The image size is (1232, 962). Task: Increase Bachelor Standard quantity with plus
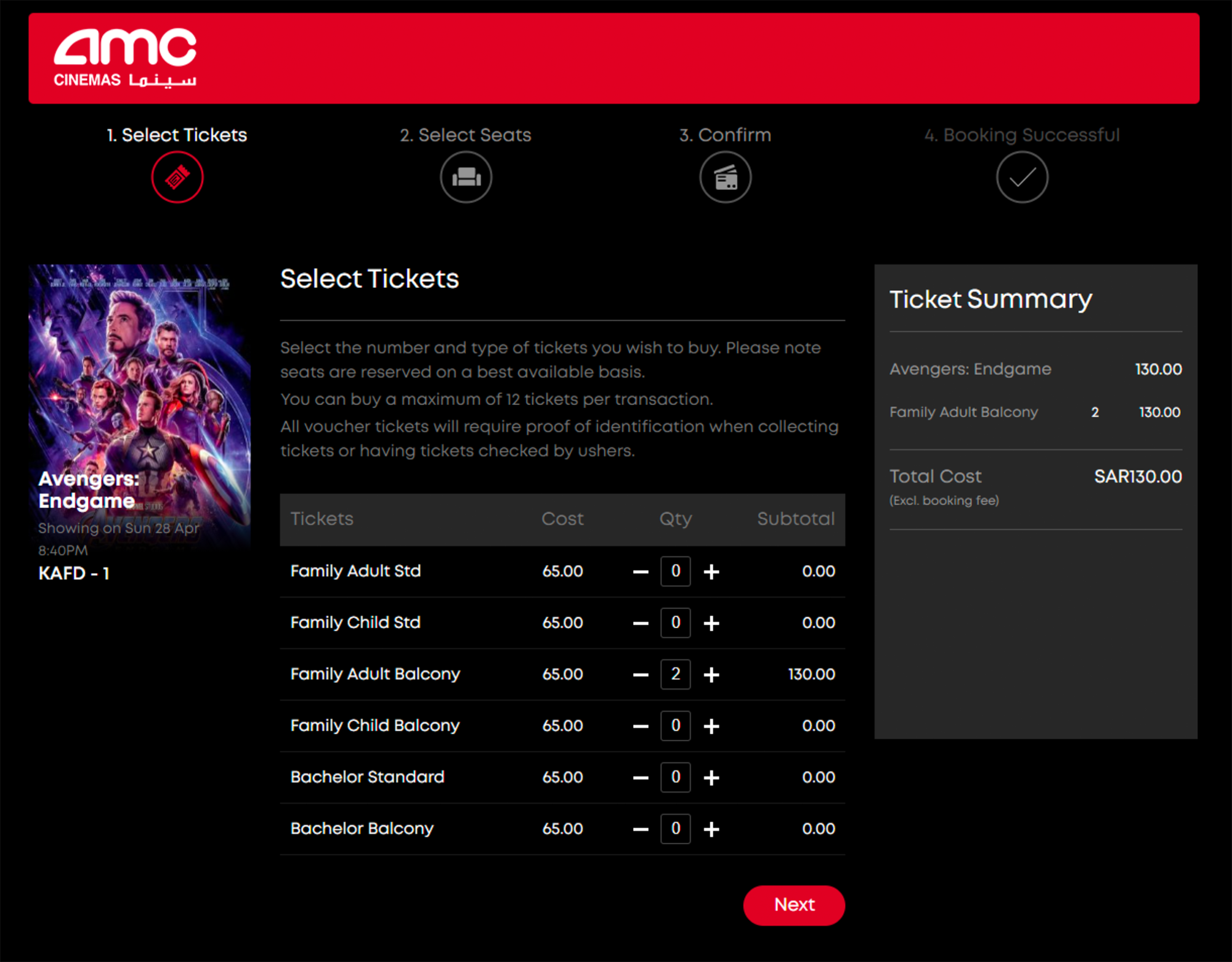tap(711, 778)
